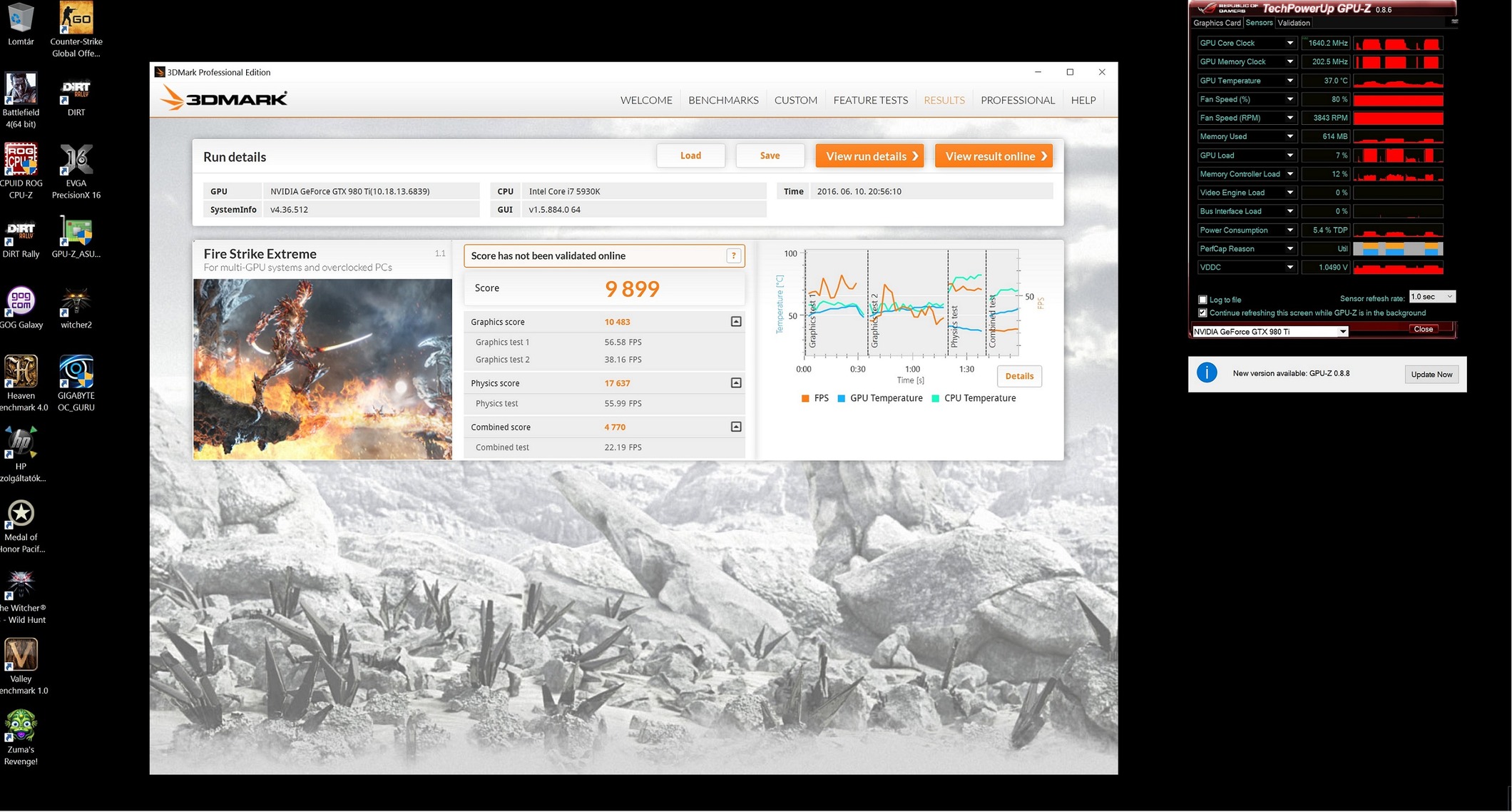
Task: Click the GPU Temperature blue legend swatch
Action: [x=841, y=398]
